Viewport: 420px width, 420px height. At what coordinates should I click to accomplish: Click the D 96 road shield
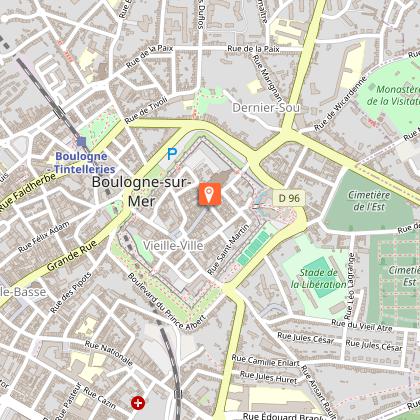coord(289,198)
